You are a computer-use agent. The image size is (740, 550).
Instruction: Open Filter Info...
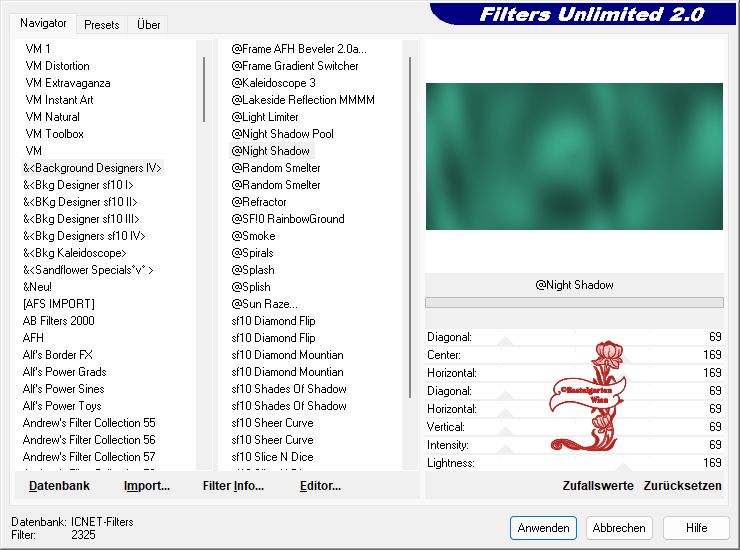(233, 486)
